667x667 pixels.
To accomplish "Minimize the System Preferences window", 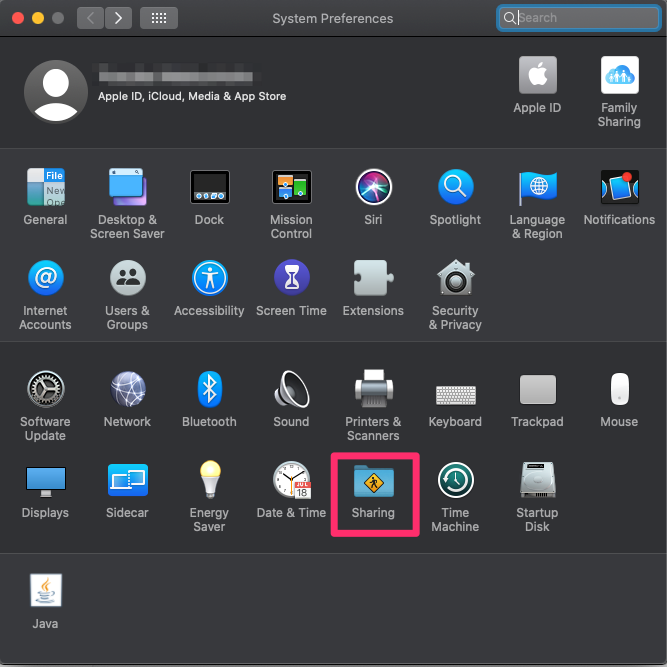I will click(38, 18).
